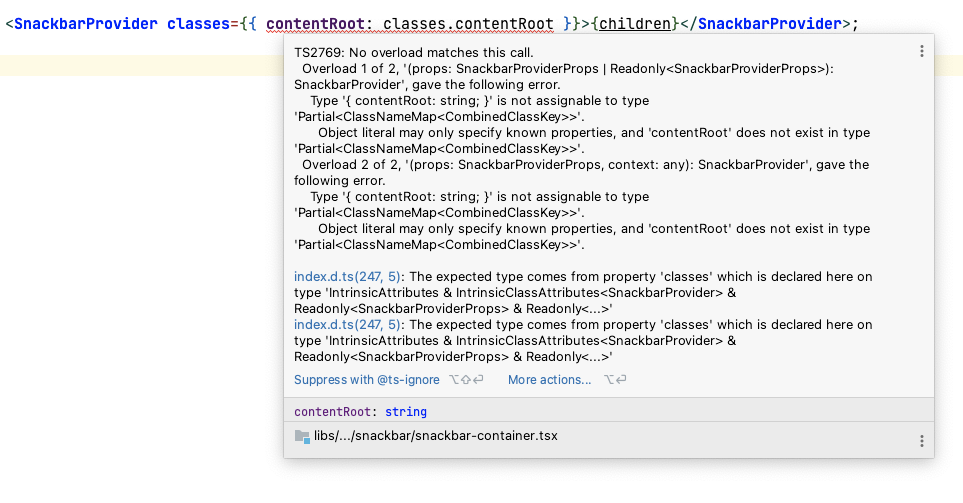Click 'contentRoot: string' type info line

360,411
